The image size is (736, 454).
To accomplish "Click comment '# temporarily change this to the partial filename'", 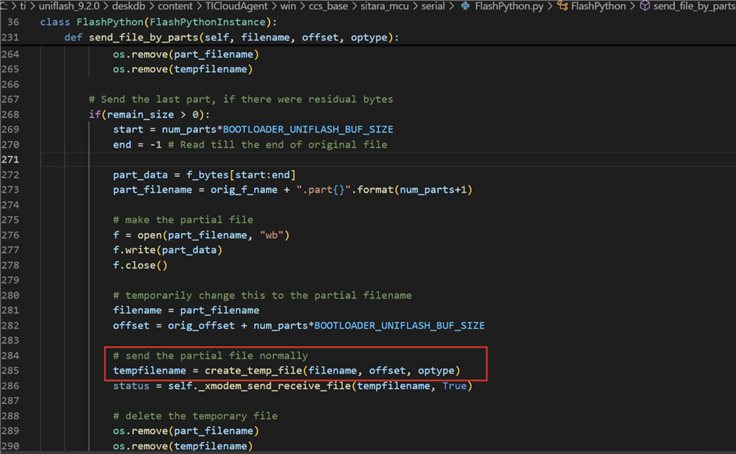I will [x=262, y=295].
